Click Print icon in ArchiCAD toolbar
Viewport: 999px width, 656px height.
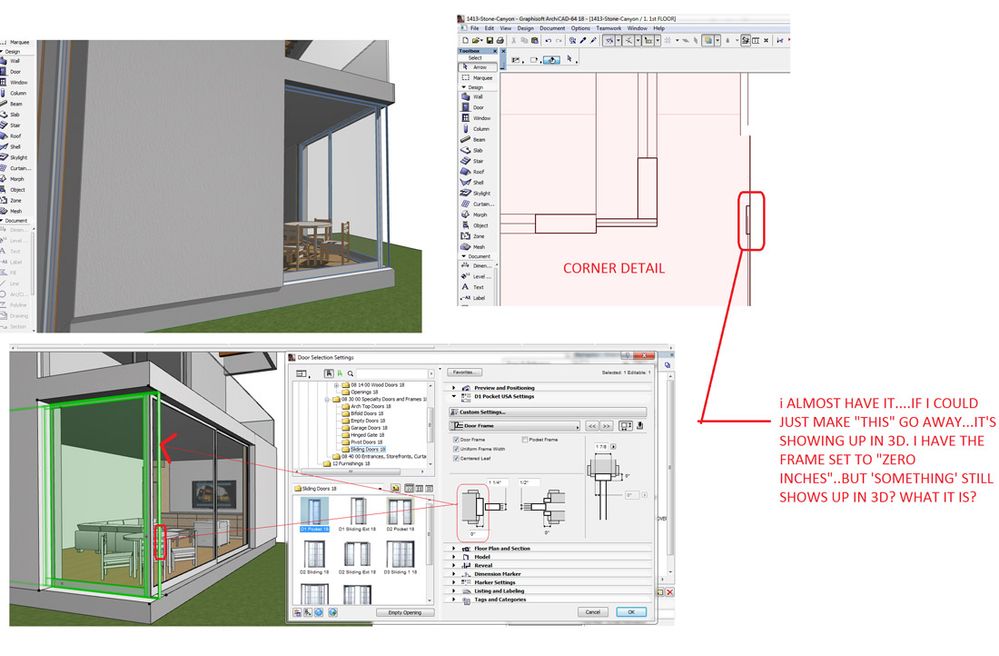[x=500, y=40]
